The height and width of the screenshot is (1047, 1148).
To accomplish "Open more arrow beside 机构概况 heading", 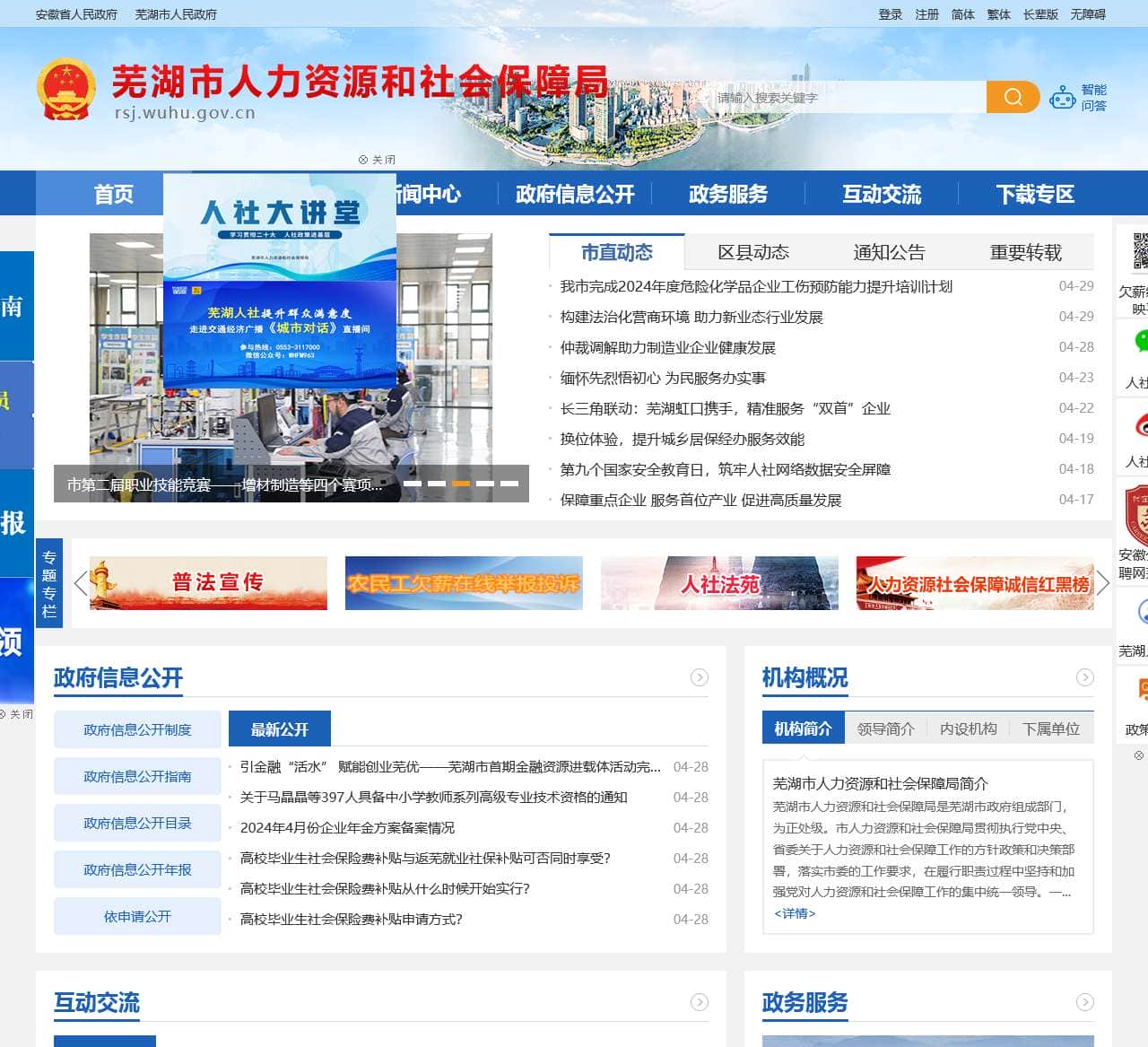I will coord(1085,677).
